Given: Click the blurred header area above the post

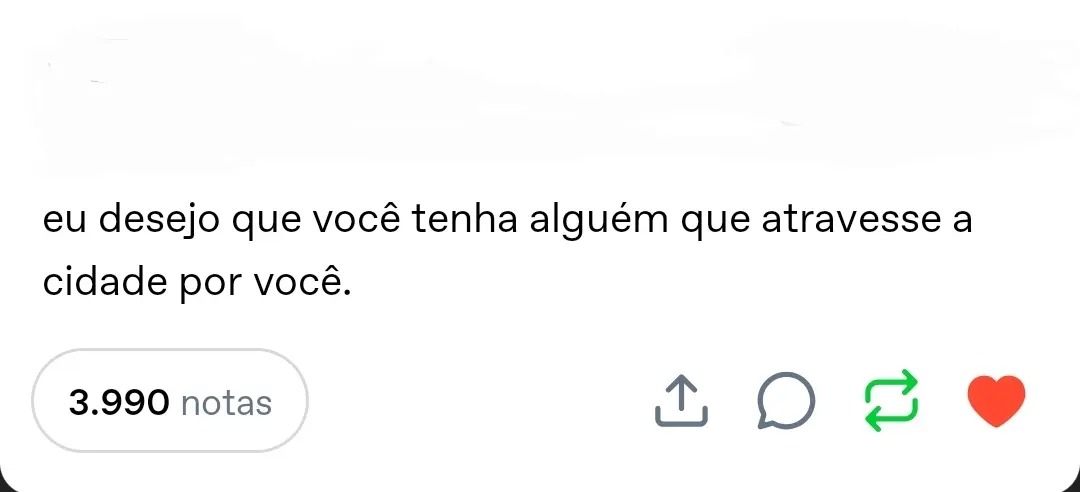Looking at the screenshot, I should 540,100.
